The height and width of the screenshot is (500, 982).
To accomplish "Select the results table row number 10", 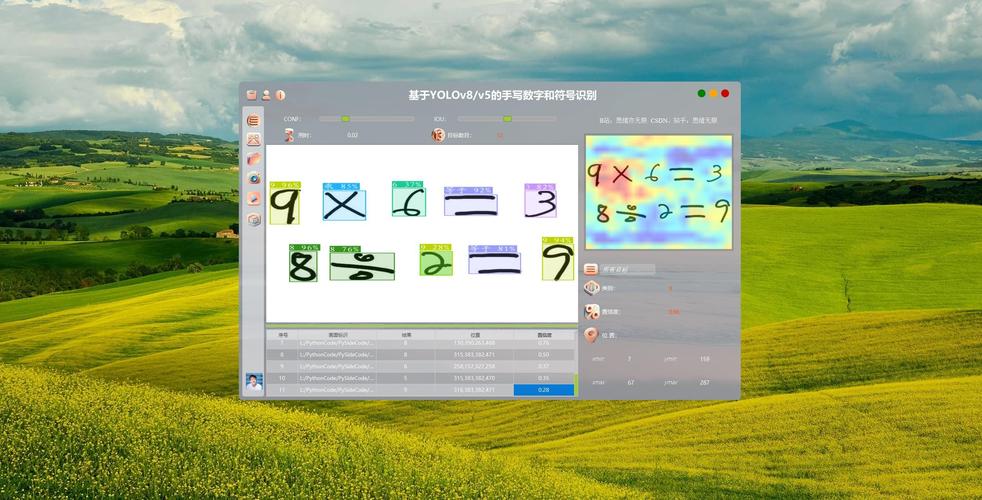I will coord(420,378).
